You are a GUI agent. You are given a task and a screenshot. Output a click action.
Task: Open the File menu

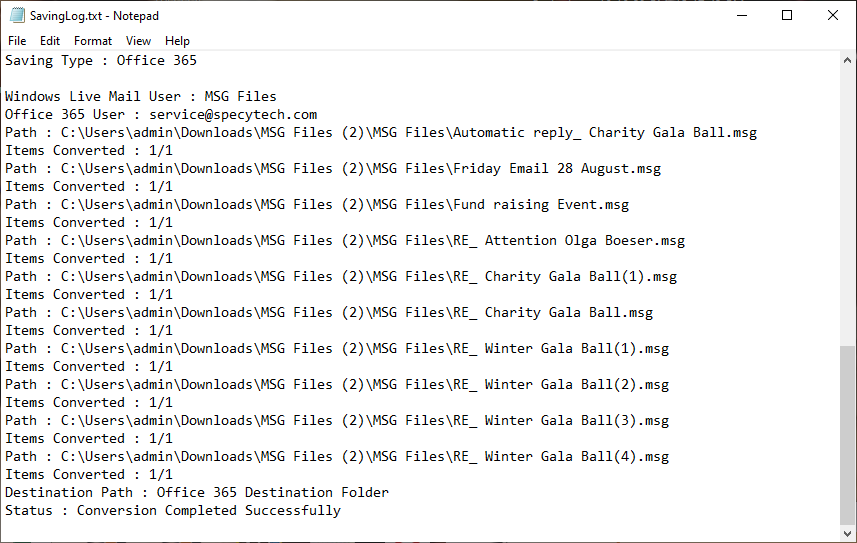coord(17,41)
